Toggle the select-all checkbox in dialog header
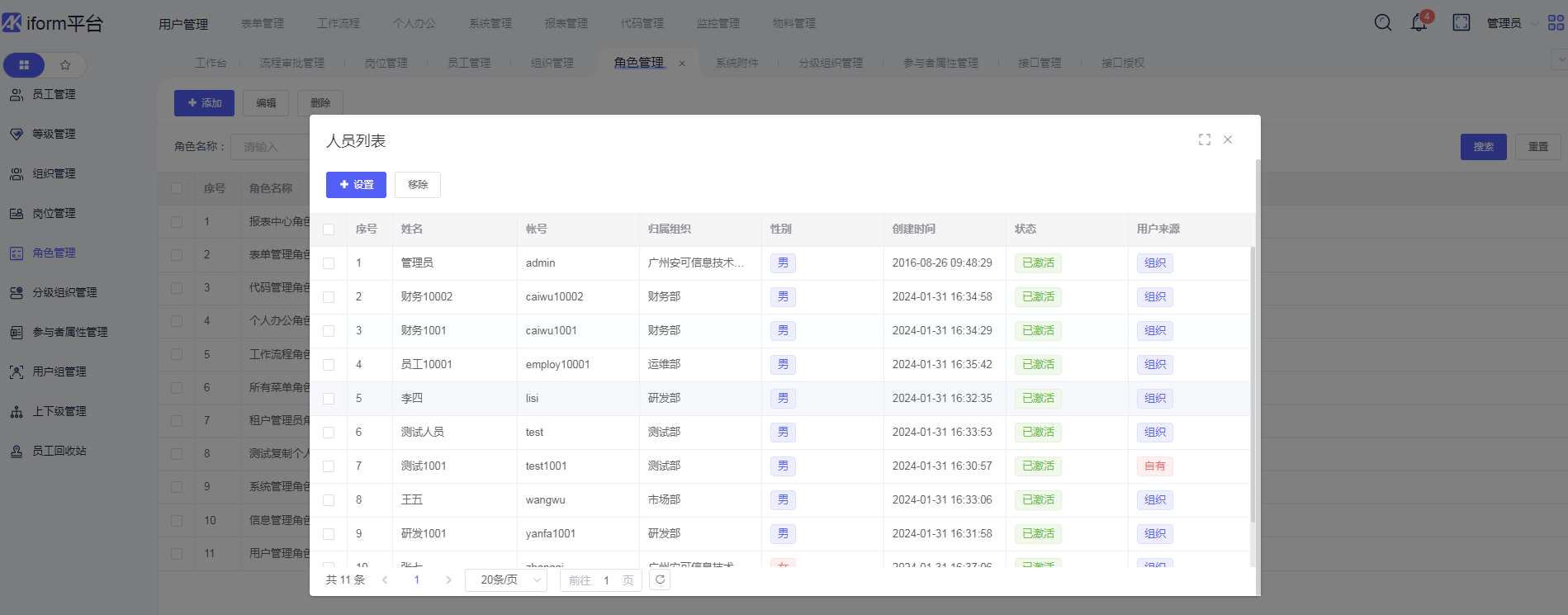This screenshot has height=615, width=1568. 329,229
